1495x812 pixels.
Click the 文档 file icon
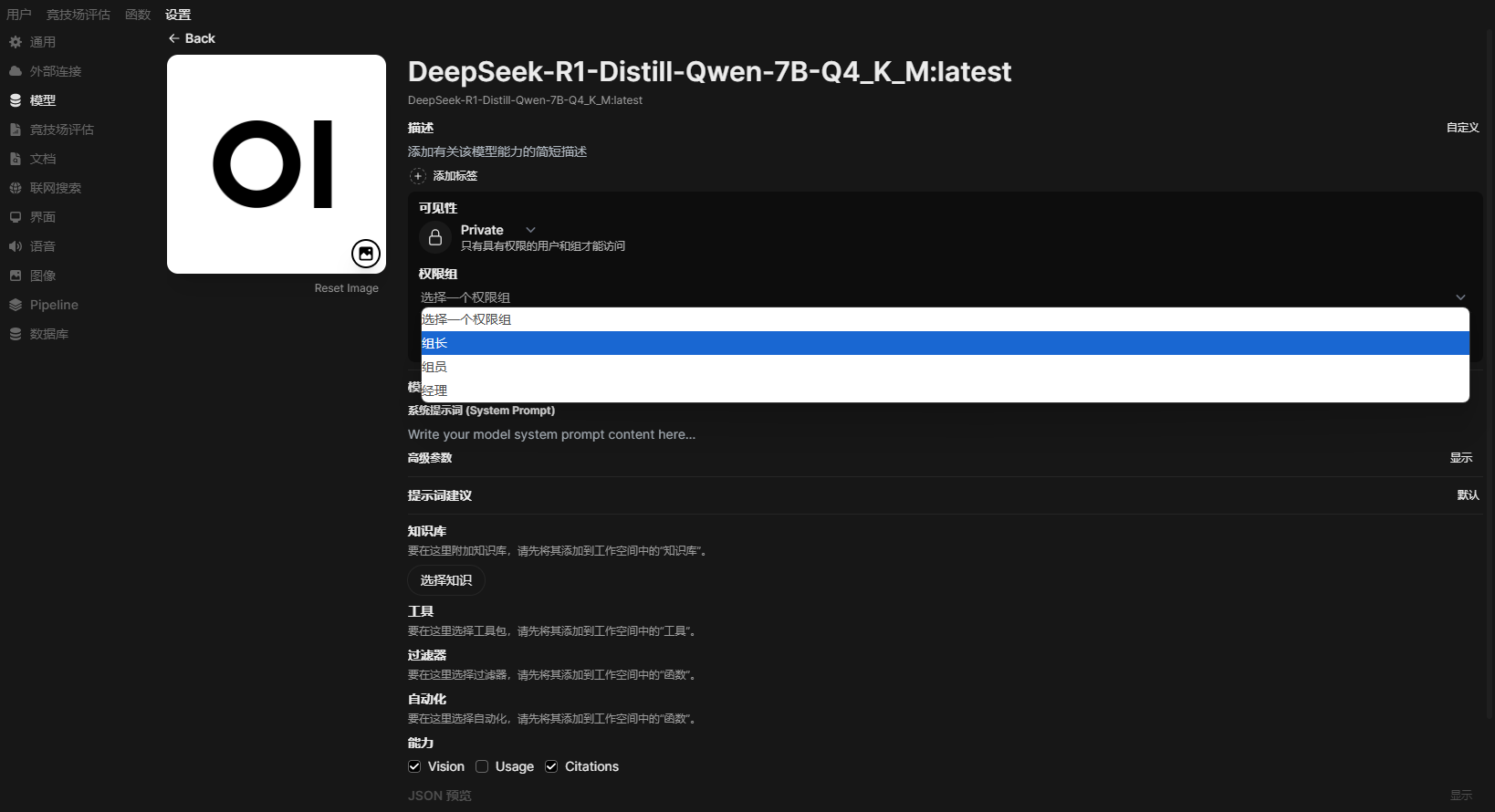(16, 159)
